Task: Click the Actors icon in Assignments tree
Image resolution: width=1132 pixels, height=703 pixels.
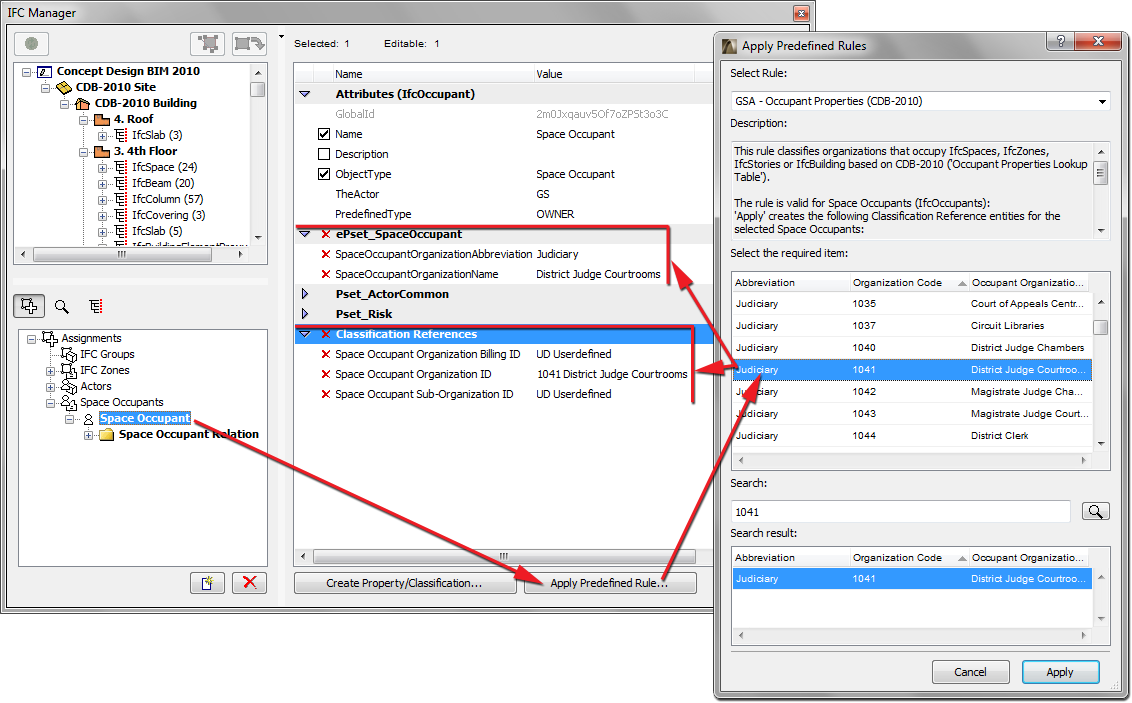Action: (x=69, y=387)
